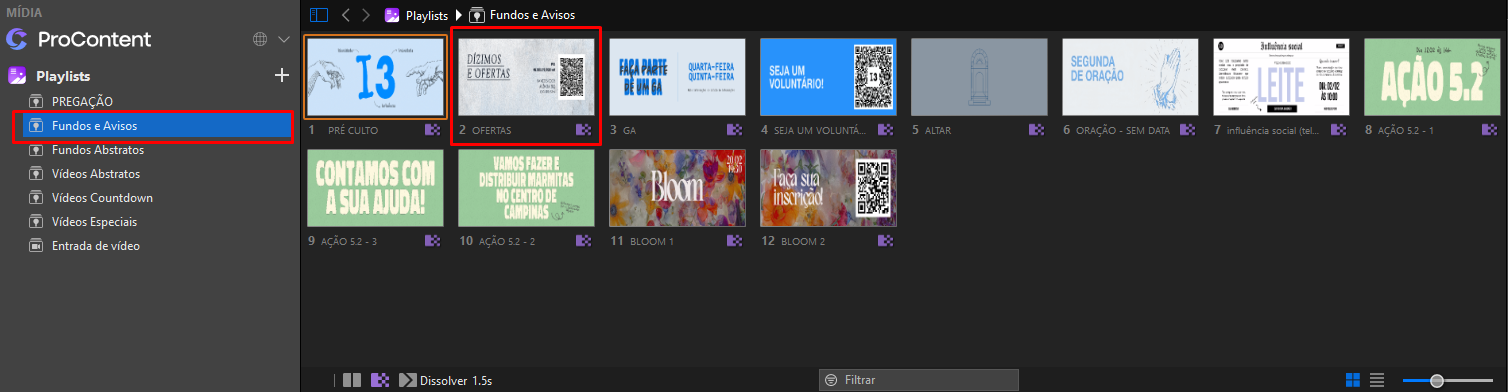Toggle the transition icon on PRÉ CULTO
This screenshot has height=392, width=1508.
(x=433, y=130)
